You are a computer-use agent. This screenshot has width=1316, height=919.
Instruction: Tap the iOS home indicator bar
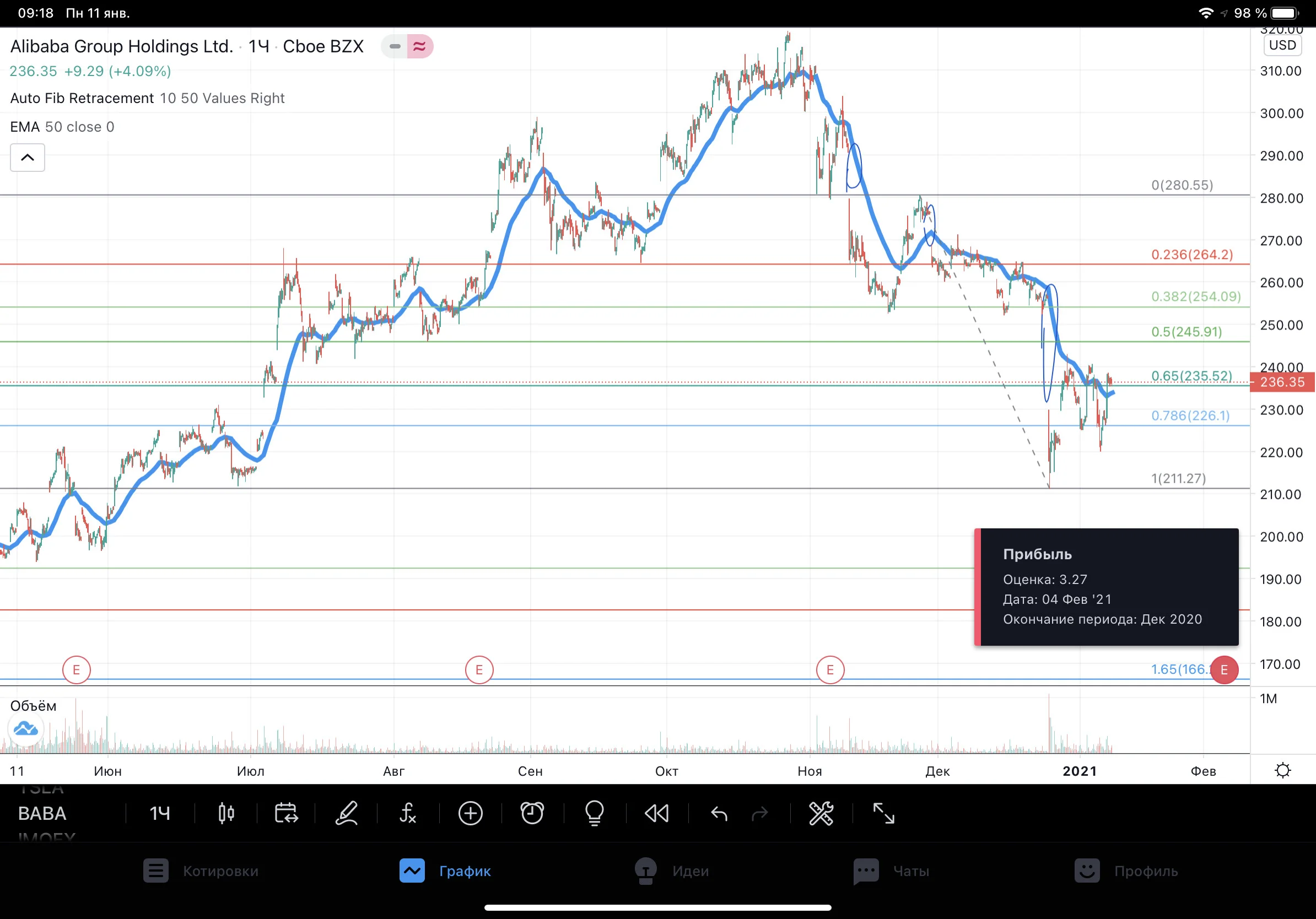[x=658, y=907]
